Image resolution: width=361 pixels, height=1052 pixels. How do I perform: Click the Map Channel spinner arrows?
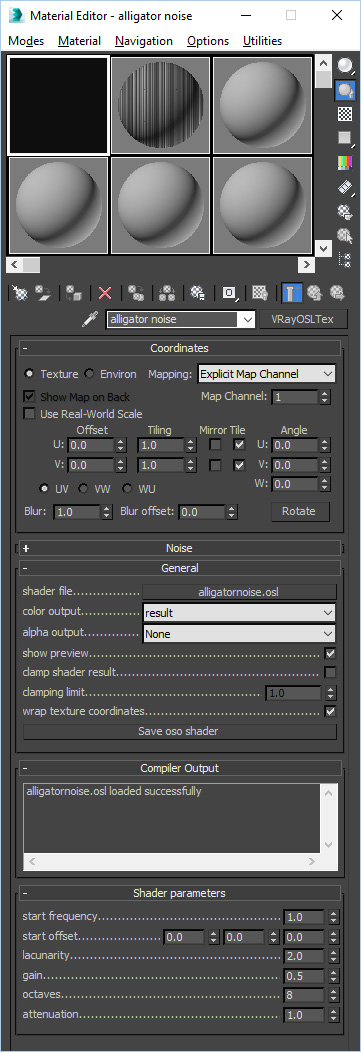[325, 397]
